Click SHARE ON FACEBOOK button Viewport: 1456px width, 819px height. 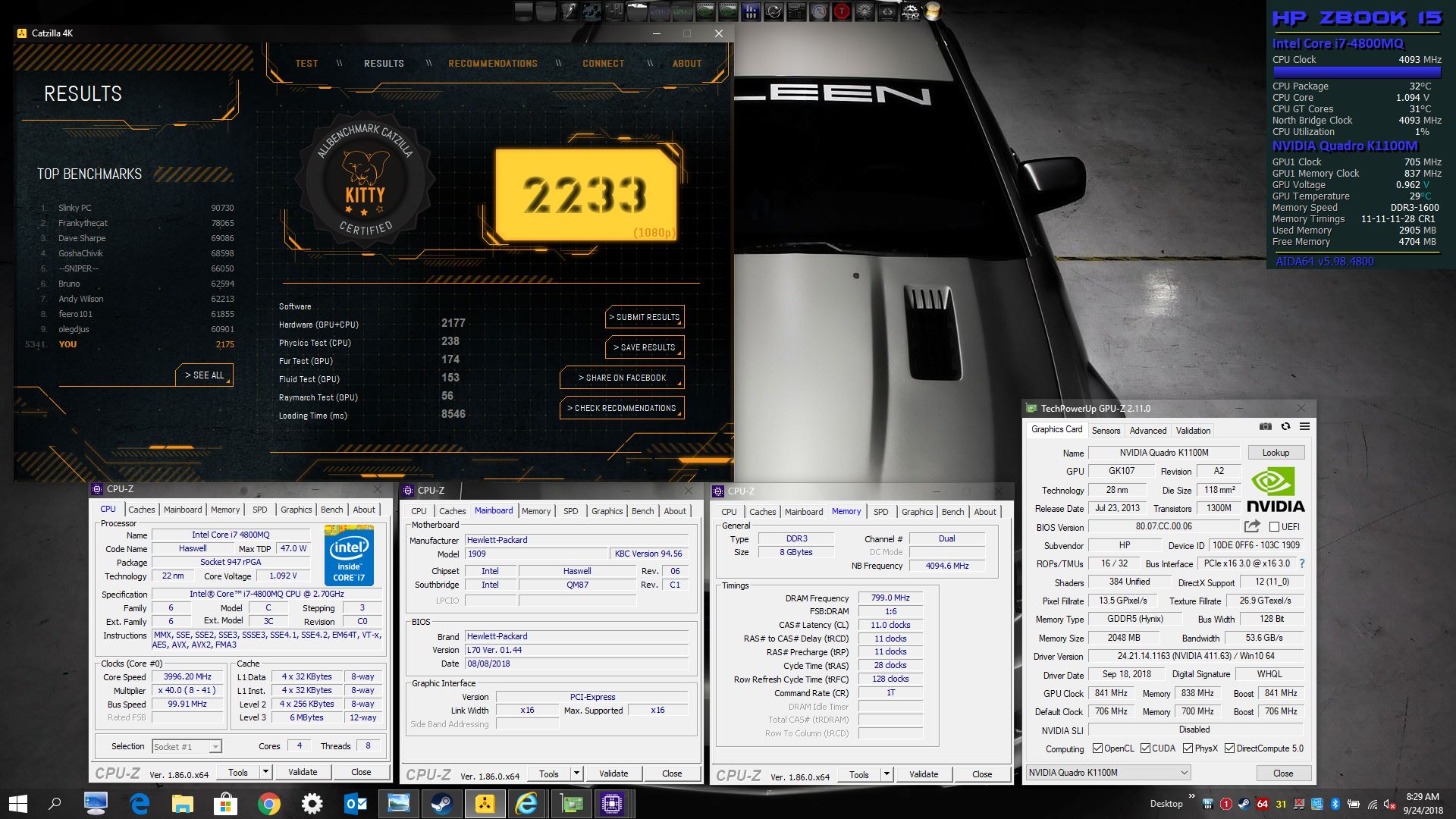[x=622, y=378]
